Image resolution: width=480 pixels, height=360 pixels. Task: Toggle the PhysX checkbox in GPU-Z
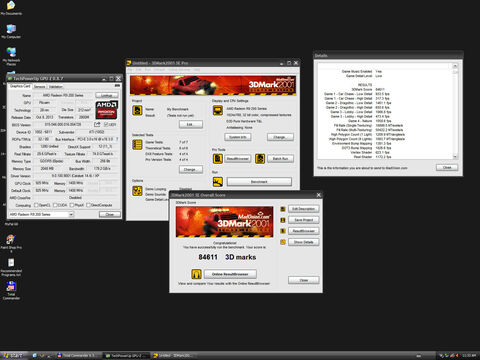[x=71, y=205]
